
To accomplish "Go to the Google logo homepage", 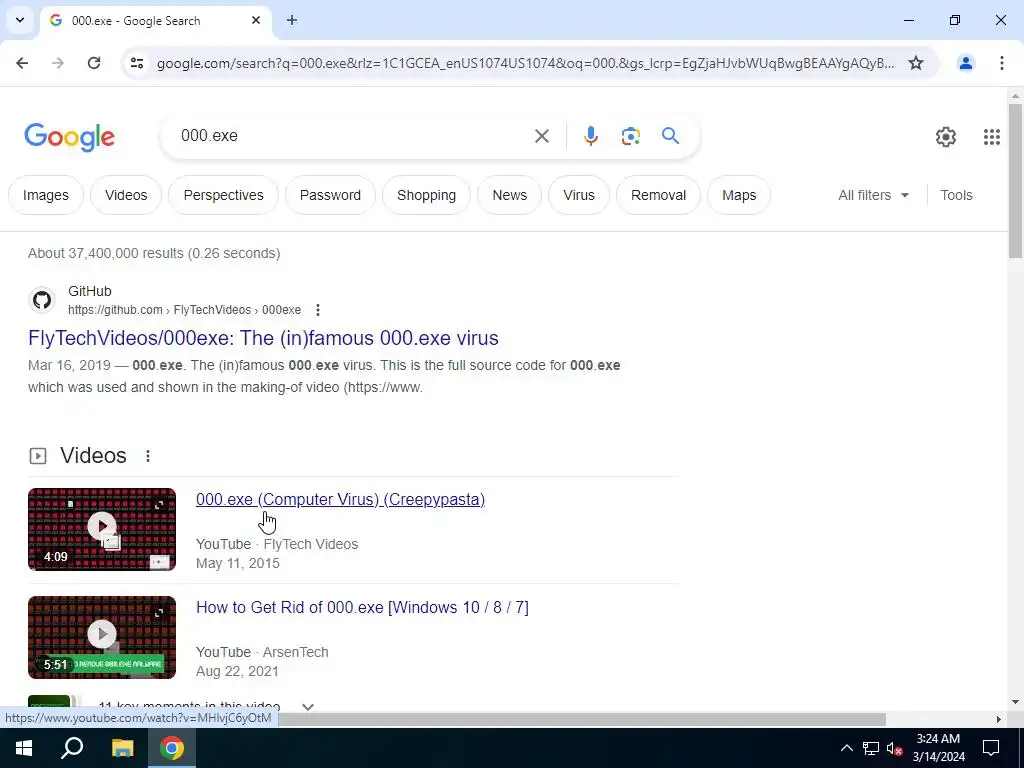I will [69, 136].
